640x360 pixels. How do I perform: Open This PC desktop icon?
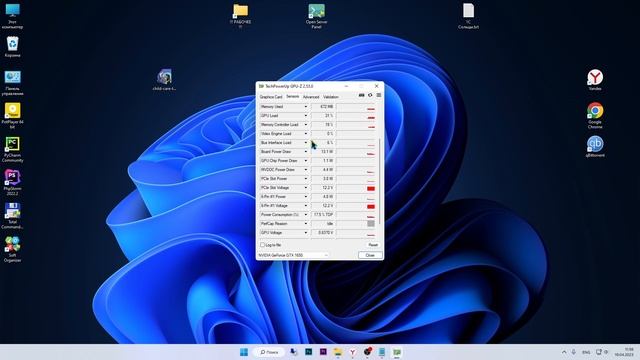pos(12,16)
